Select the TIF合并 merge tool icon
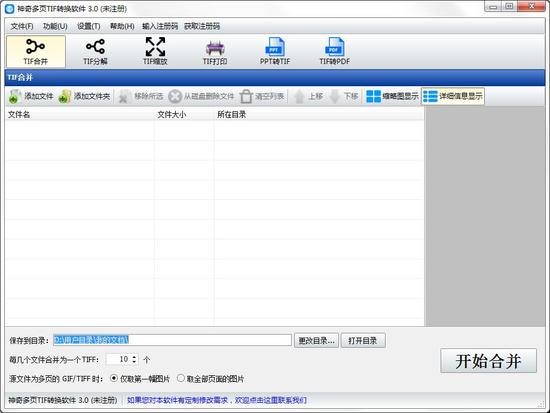 36,51
